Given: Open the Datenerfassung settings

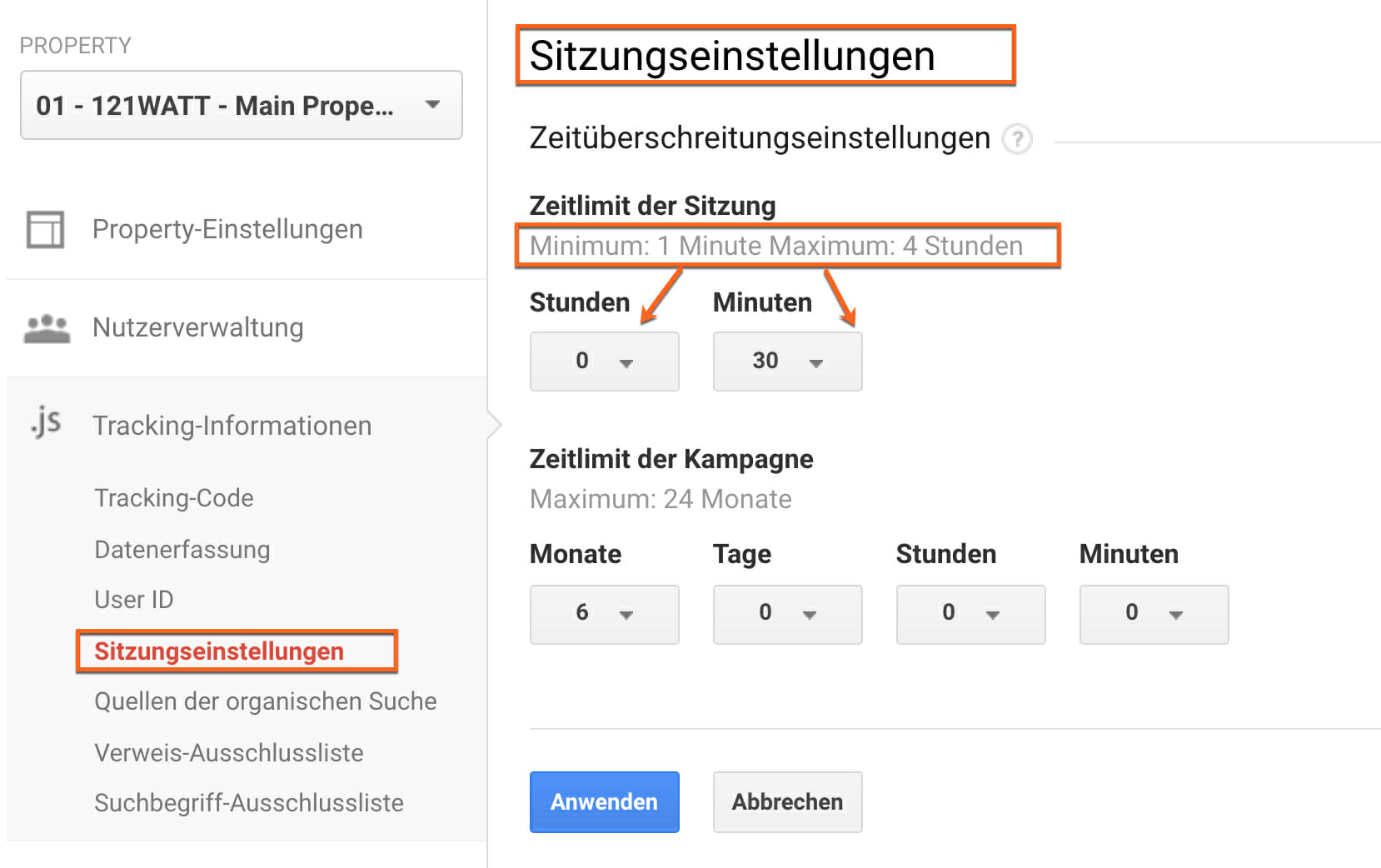Looking at the screenshot, I should [182, 549].
